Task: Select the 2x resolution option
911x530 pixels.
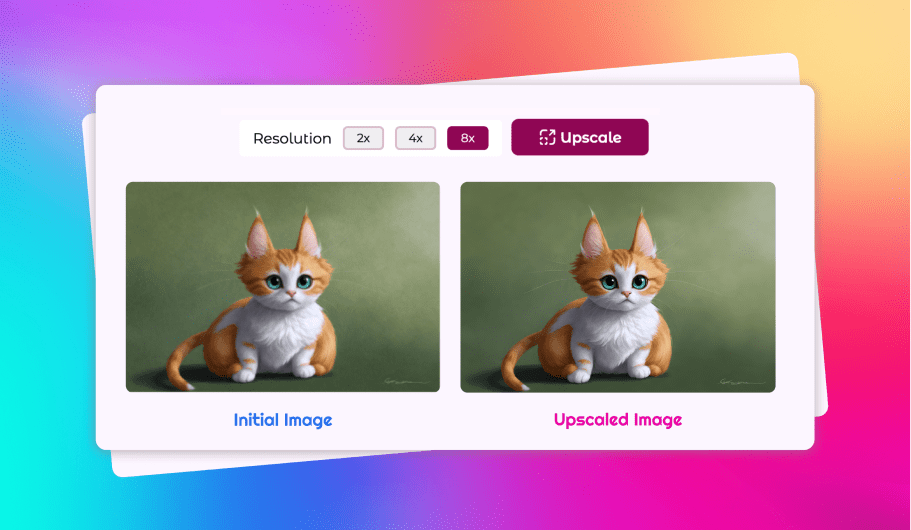Action: pyautogui.click(x=363, y=138)
